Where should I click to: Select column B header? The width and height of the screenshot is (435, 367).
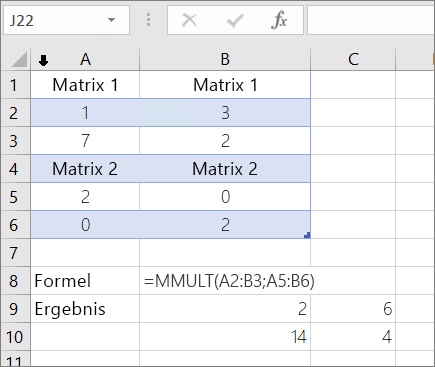225,59
